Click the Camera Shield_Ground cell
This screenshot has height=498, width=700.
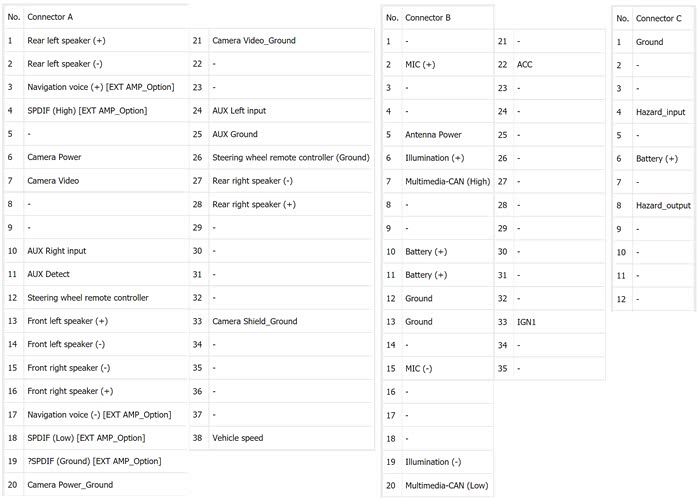tap(254, 321)
